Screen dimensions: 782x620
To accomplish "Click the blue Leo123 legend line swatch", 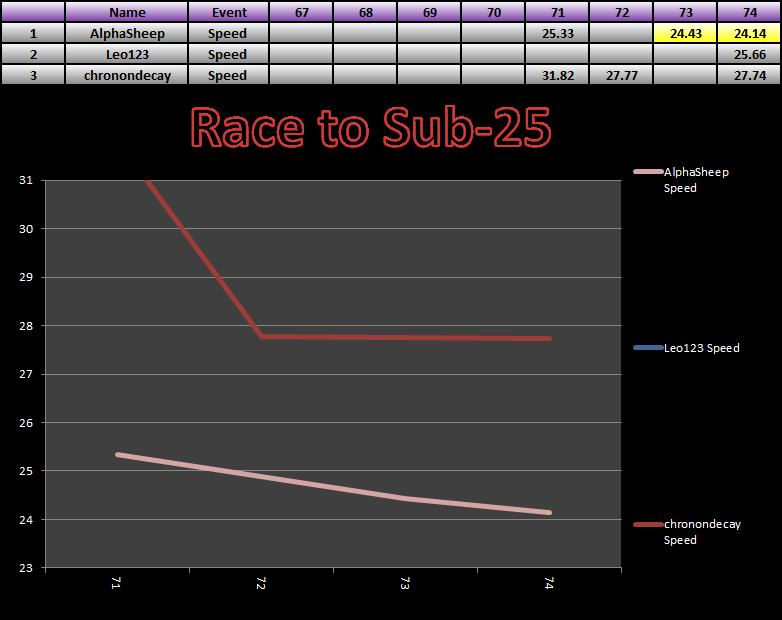I will [648, 348].
